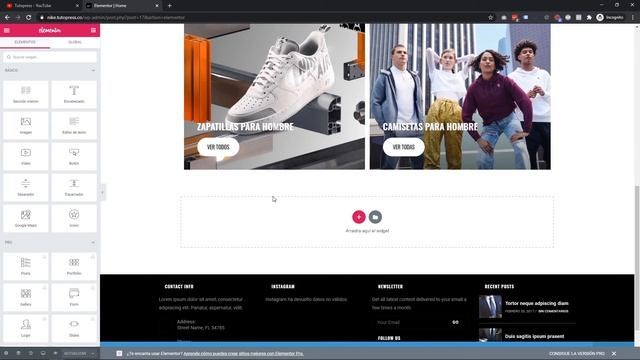
Task: Open the browser extensions puzzle icon
Action: pyautogui.click(x=589, y=18)
